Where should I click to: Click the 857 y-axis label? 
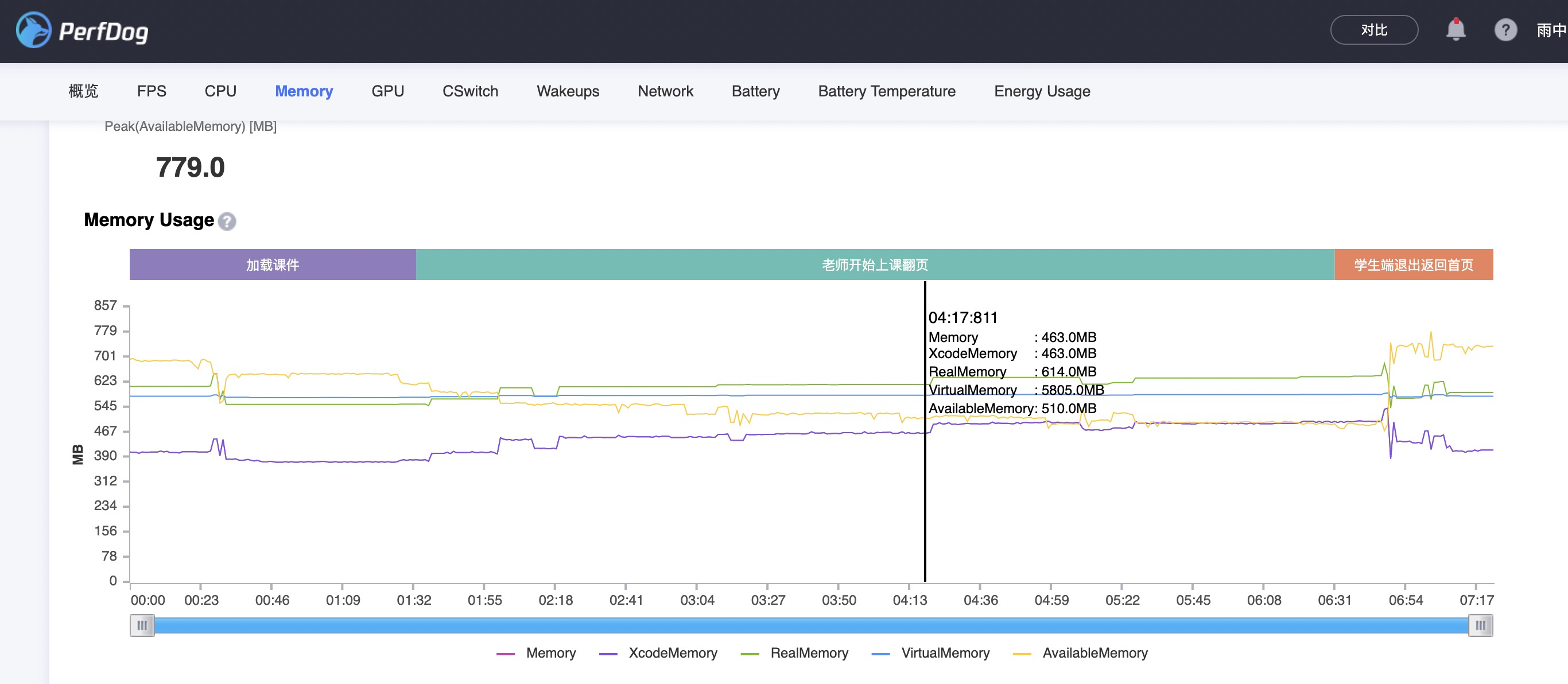click(x=105, y=305)
